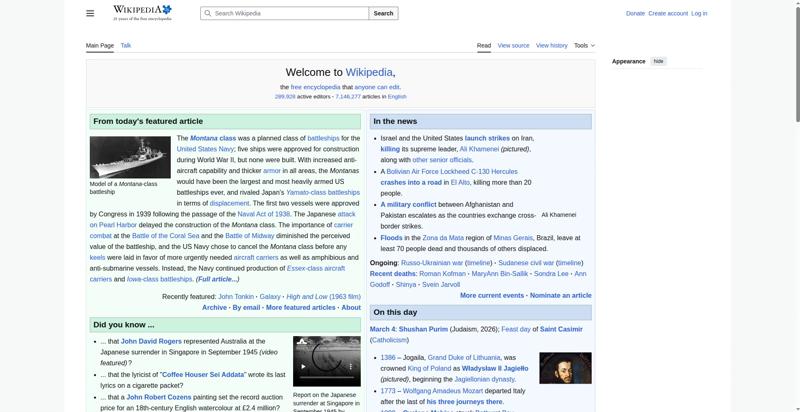The height and width of the screenshot is (412, 800).
Task: Open the Donate link
Action: coord(635,13)
